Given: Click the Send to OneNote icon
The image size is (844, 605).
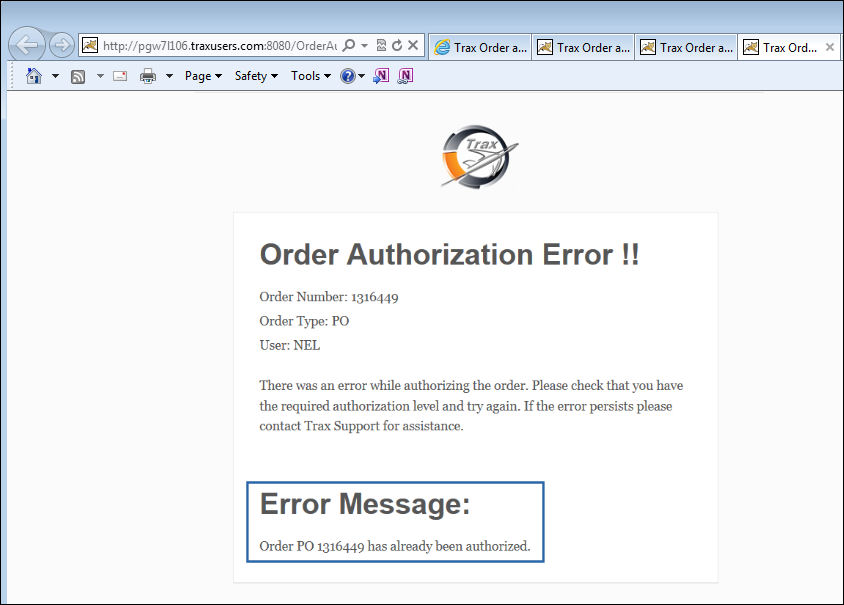Looking at the screenshot, I should 381,76.
